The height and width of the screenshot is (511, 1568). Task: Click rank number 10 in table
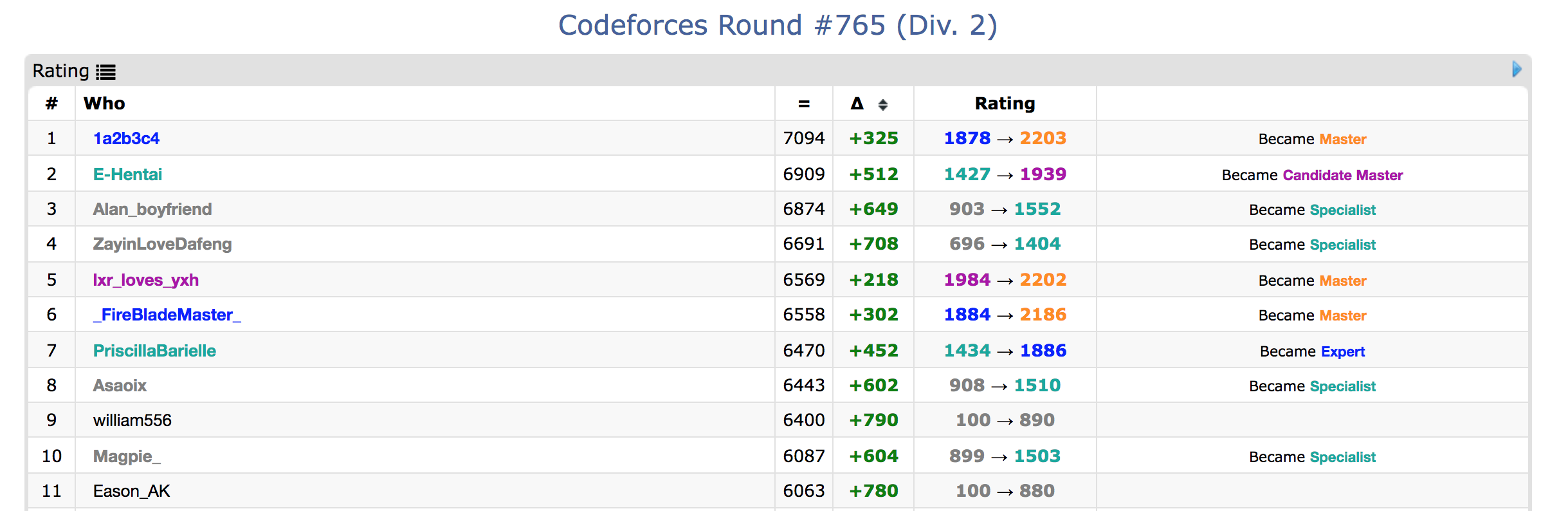tap(51, 456)
